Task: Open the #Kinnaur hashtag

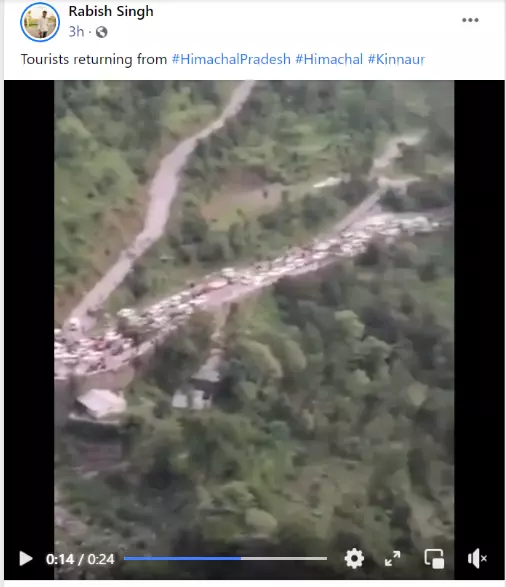Action: click(x=396, y=59)
